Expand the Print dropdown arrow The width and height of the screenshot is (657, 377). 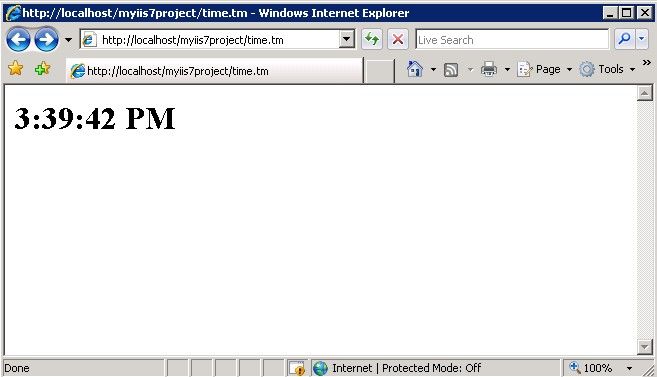(x=507, y=69)
